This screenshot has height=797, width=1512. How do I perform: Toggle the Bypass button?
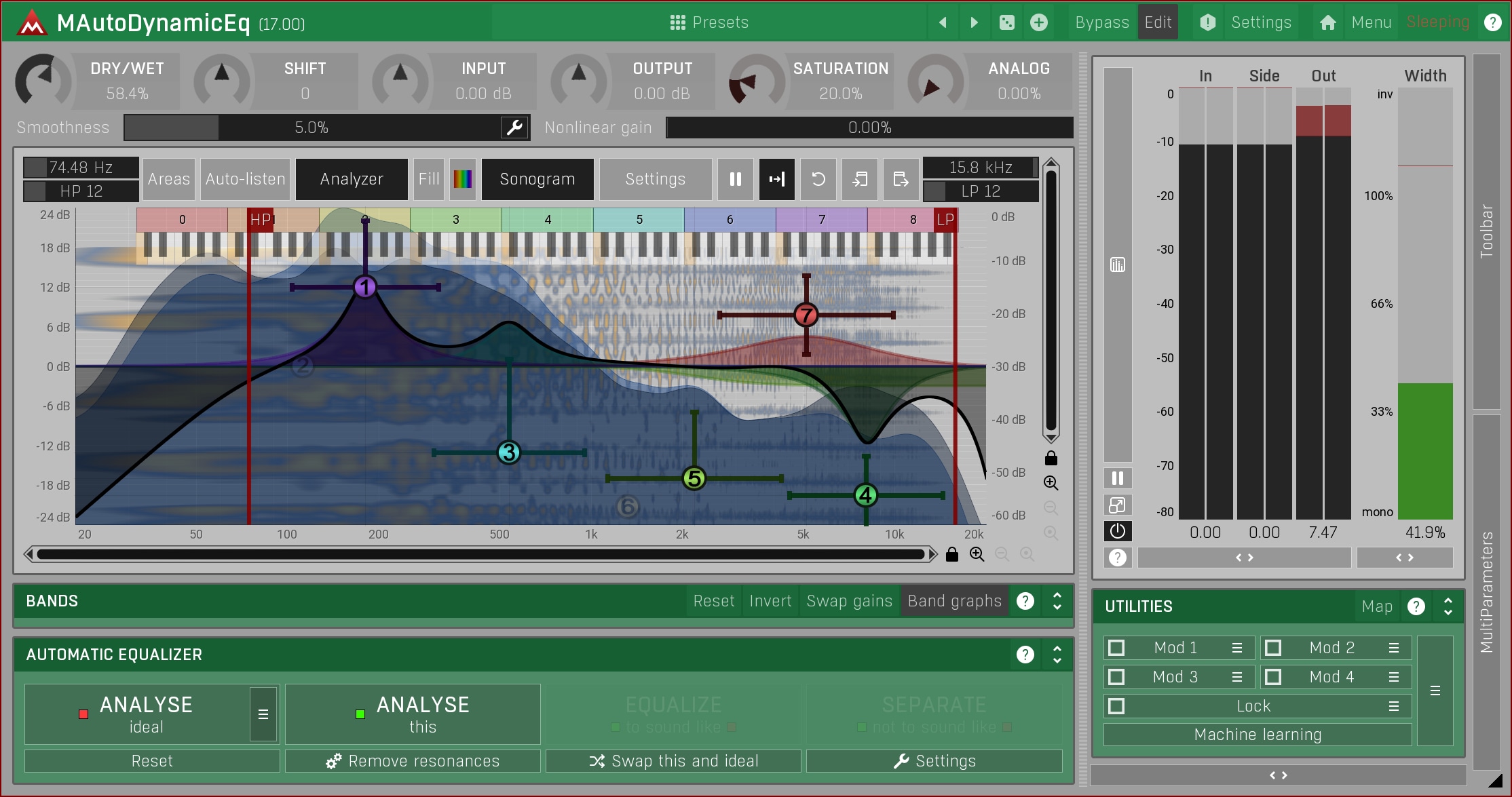(1101, 22)
